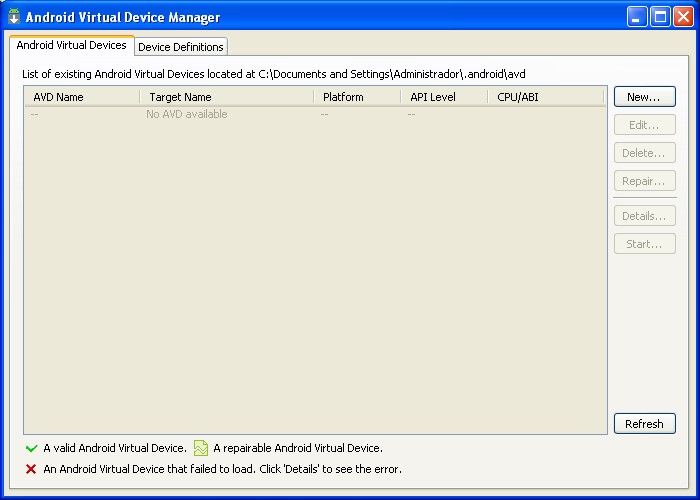The image size is (700, 500).
Task: Open the Device Definitions tab
Action: [x=181, y=47]
